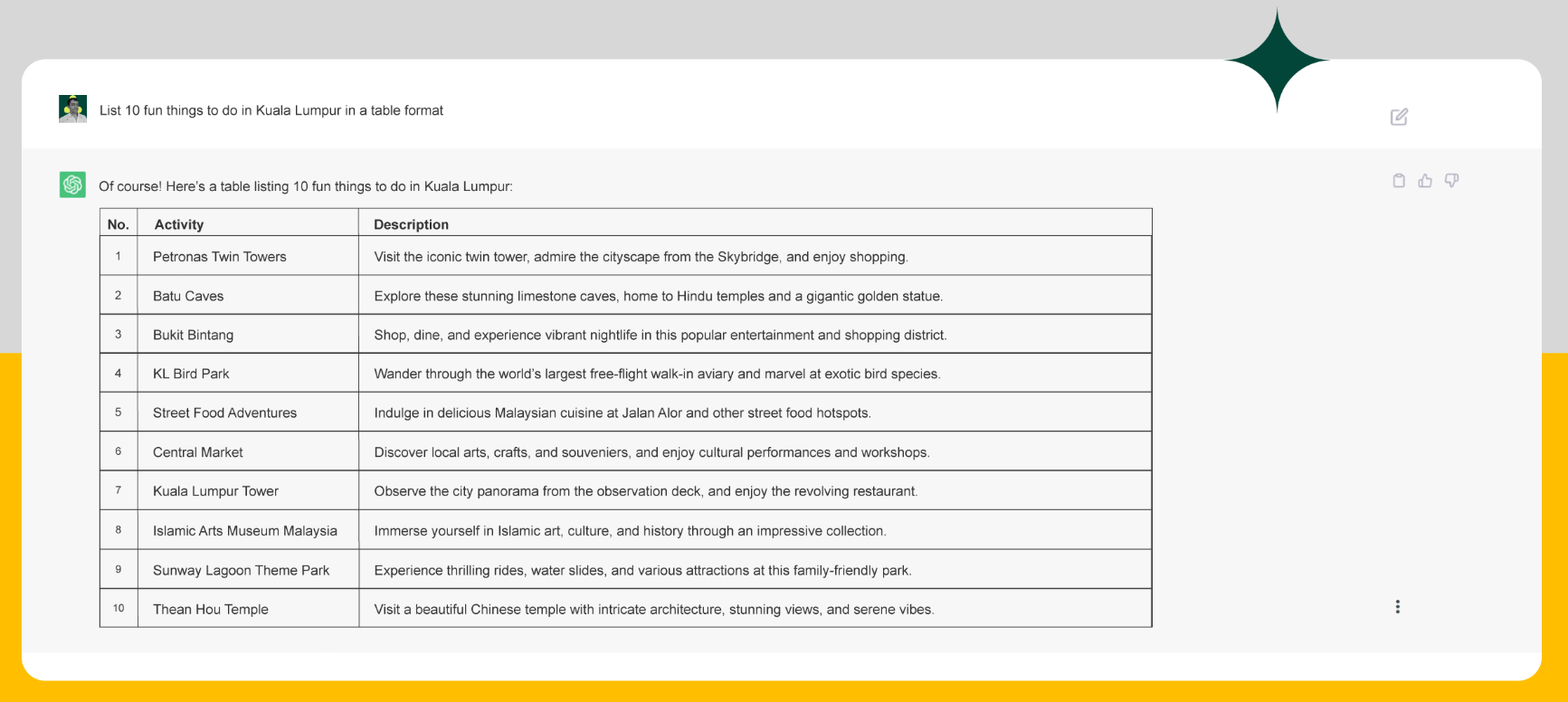Click the Activity column header
This screenshot has height=702, width=1568.
179,224
